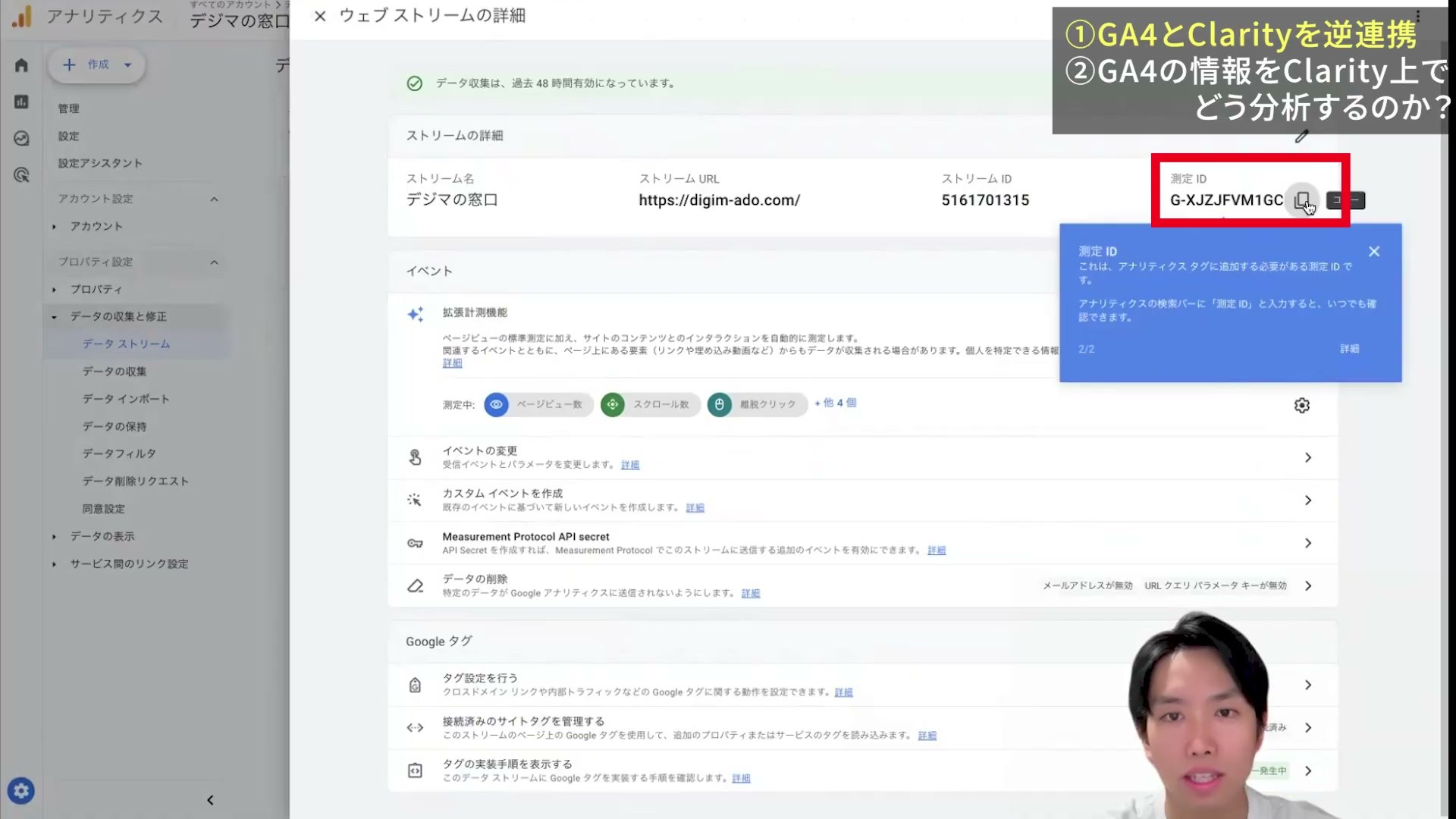Collapse the プロパティ設定 section
This screenshot has width=1456, height=819.
pyautogui.click(x=214, y=262)
